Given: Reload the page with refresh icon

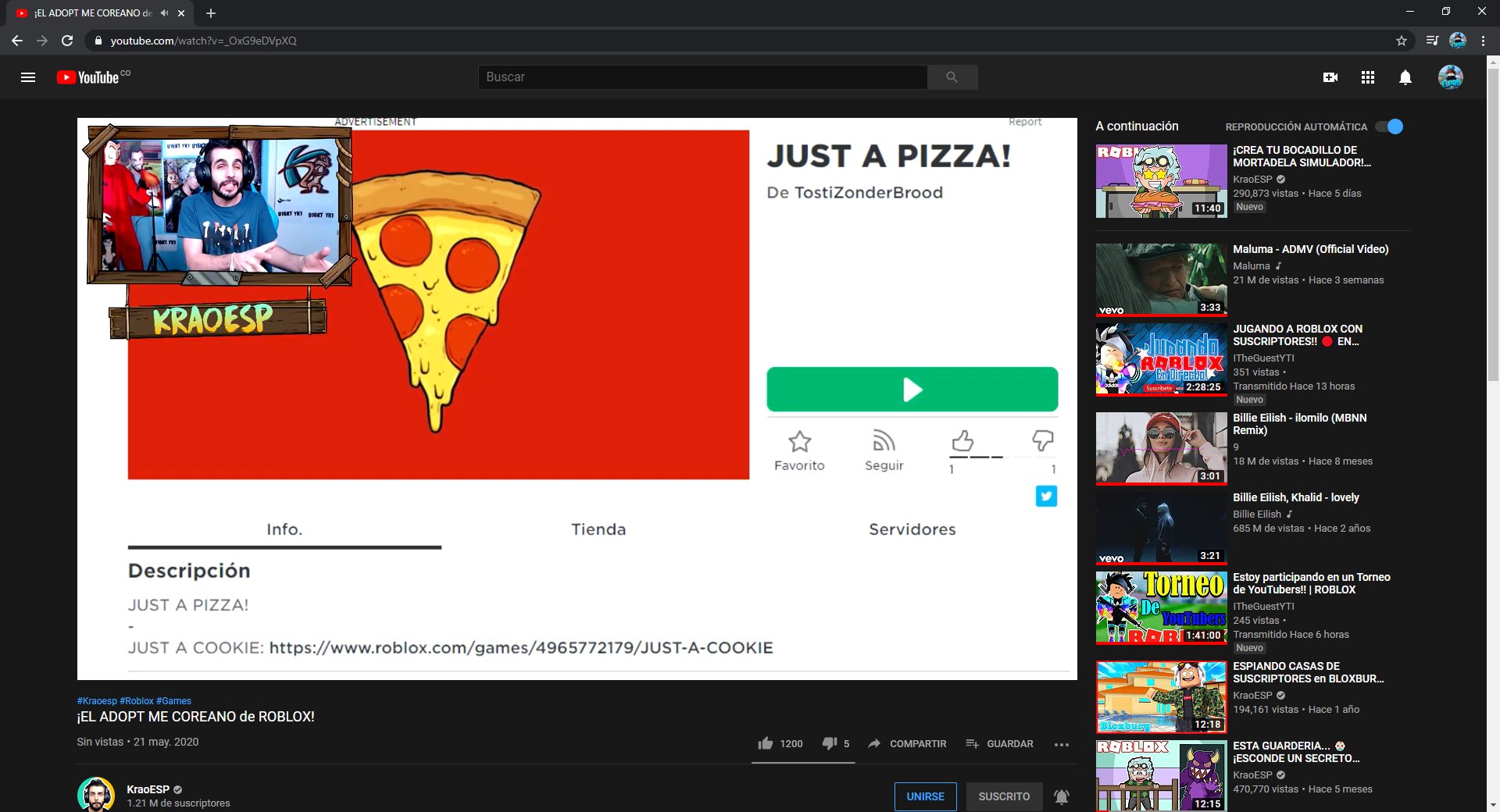Looking at the screenshot, I should click(x=67, y=41).
